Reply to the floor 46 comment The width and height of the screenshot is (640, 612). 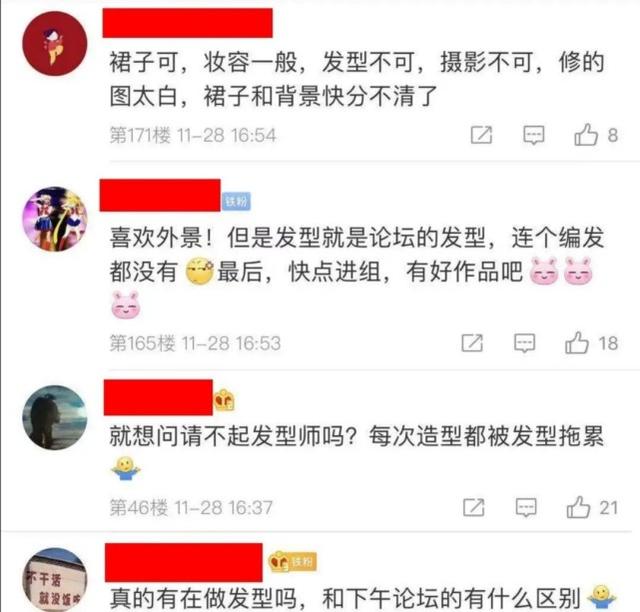[526, 508]
